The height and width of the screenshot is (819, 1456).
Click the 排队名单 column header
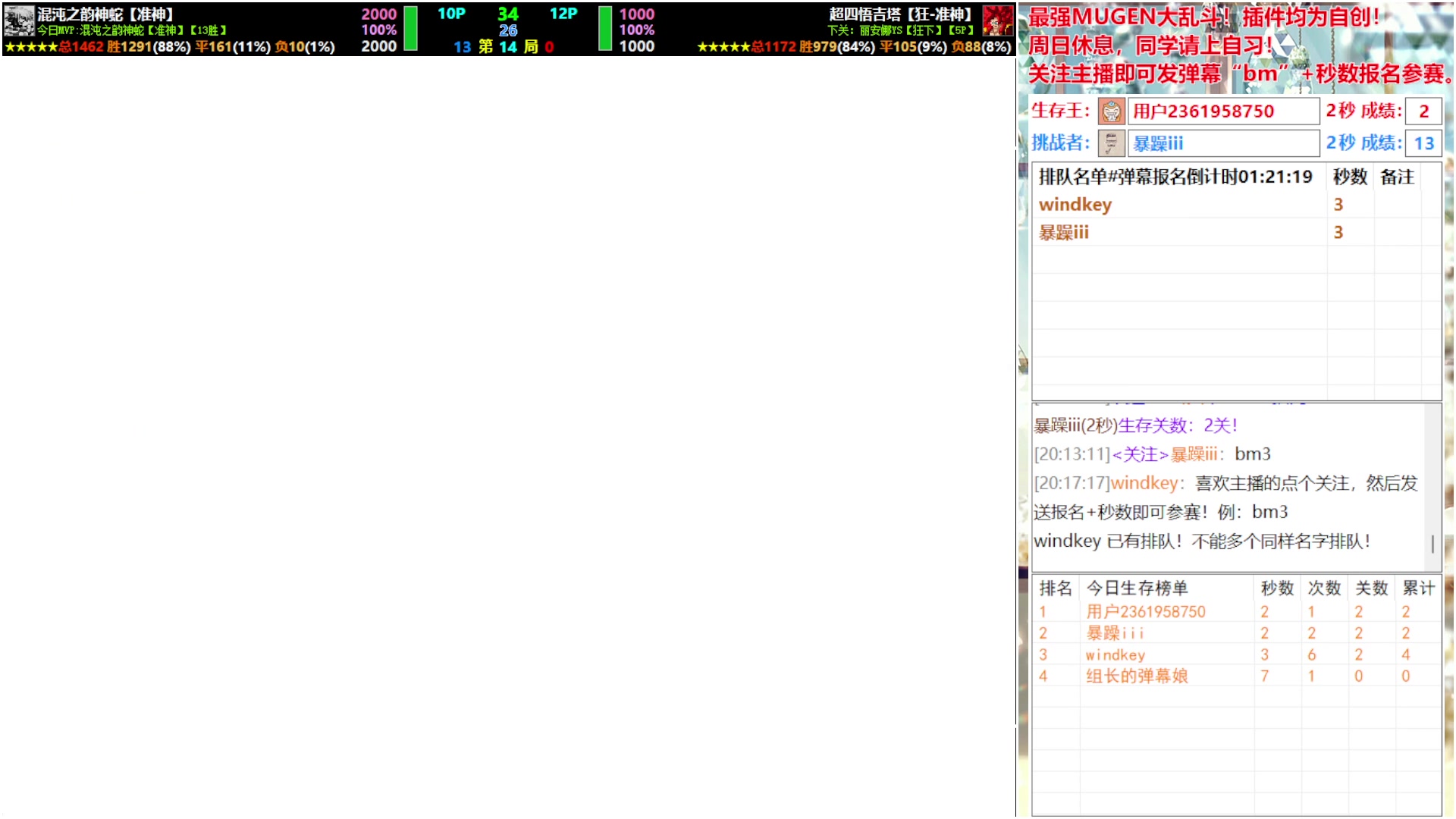(x=1178, y=177)
